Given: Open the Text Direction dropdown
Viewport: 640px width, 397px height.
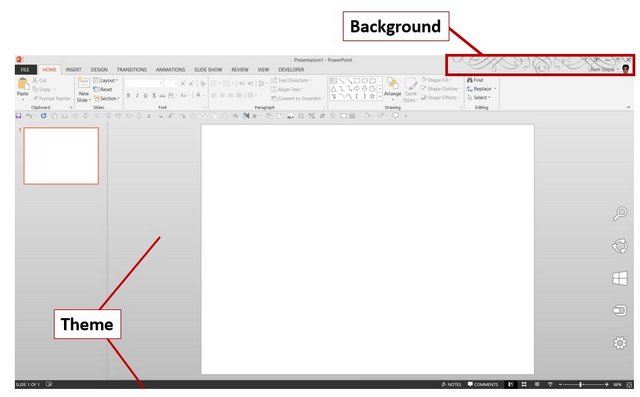Looking at the screenshot, I should tap(291, 80).
